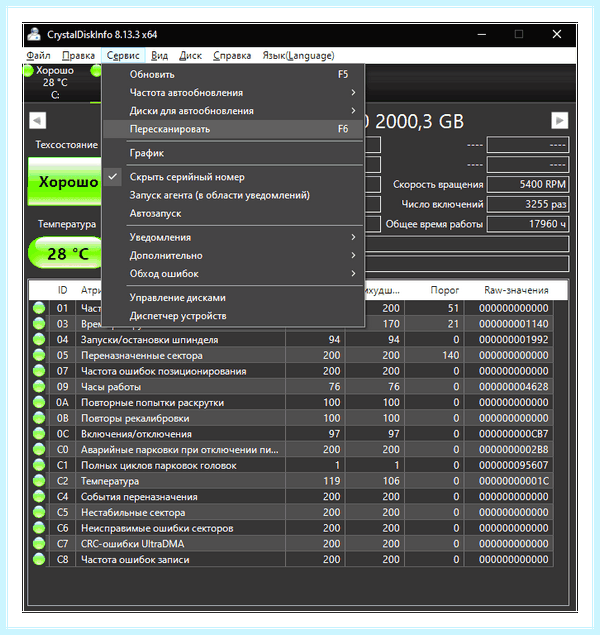Image resolution: width=600 pixels, height=635 pixels.
Task: Open the Правка menu
Action: point(78,55)
